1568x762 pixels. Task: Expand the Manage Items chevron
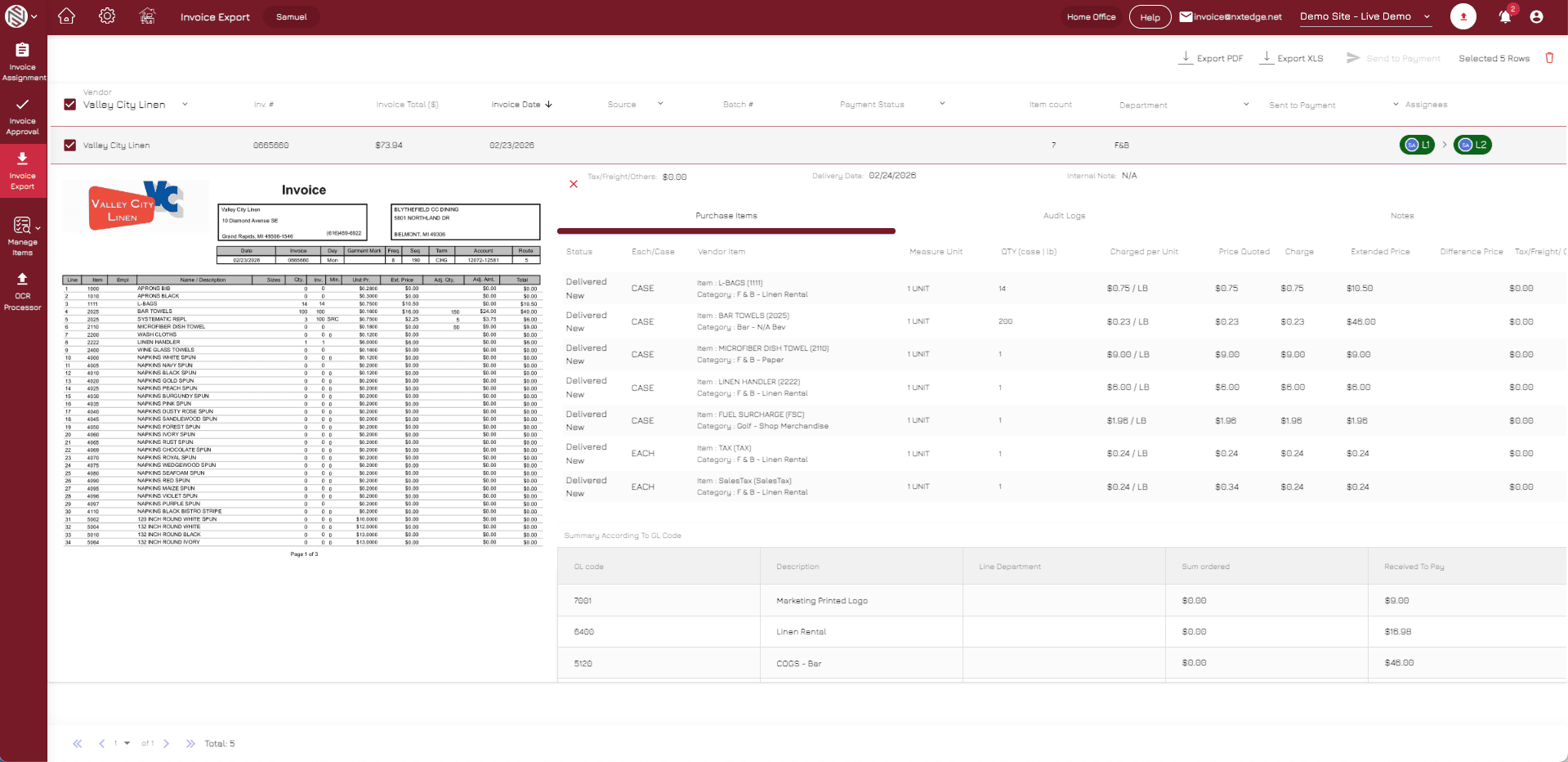coord(38,228)
